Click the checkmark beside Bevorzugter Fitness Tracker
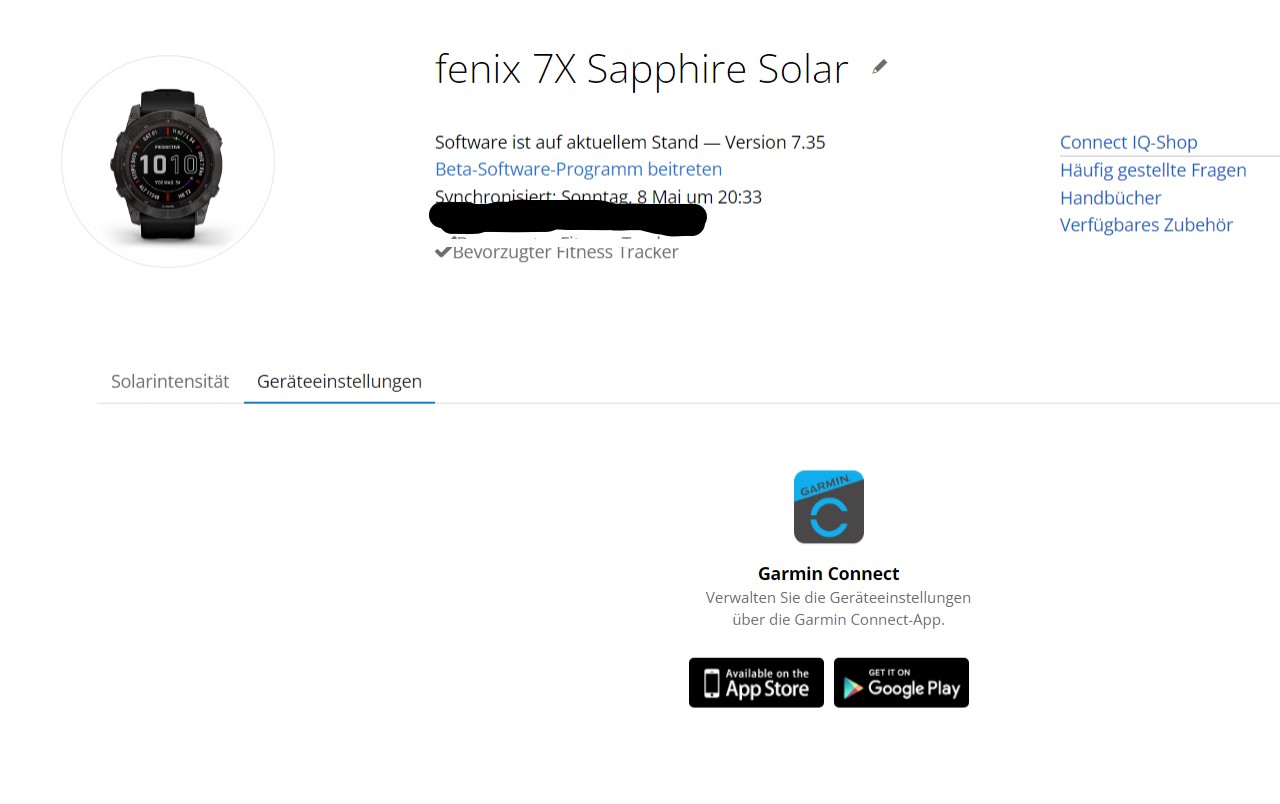 (443, 252)
